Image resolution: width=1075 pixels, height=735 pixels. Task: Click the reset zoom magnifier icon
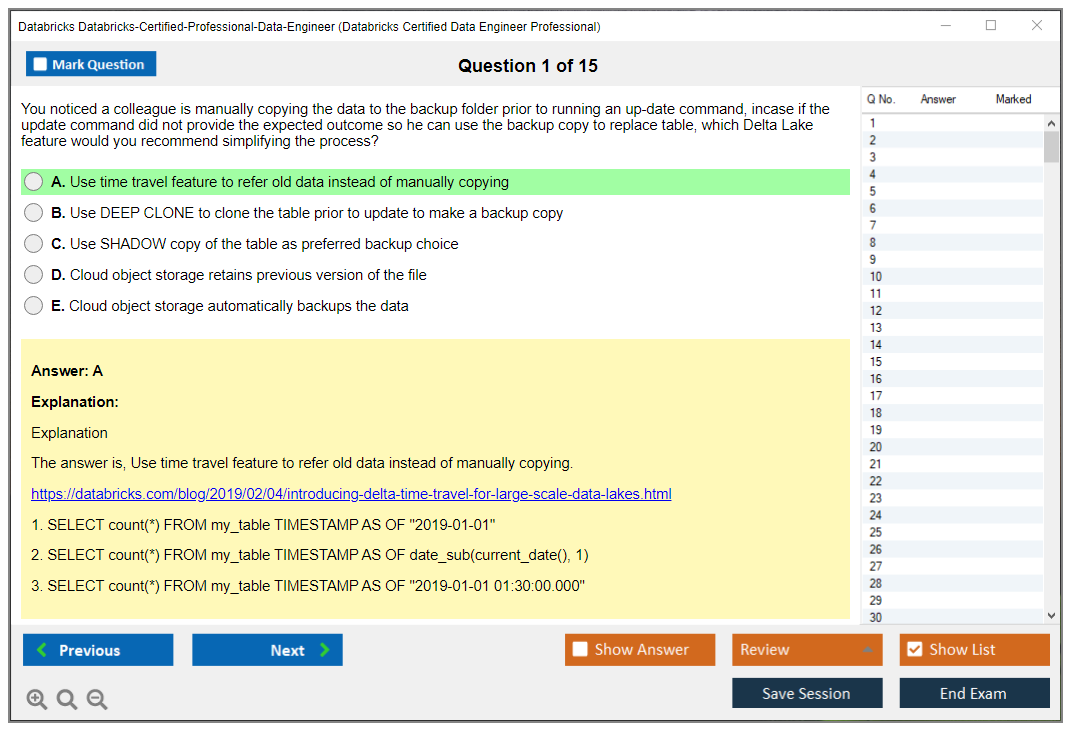[67, 700]
